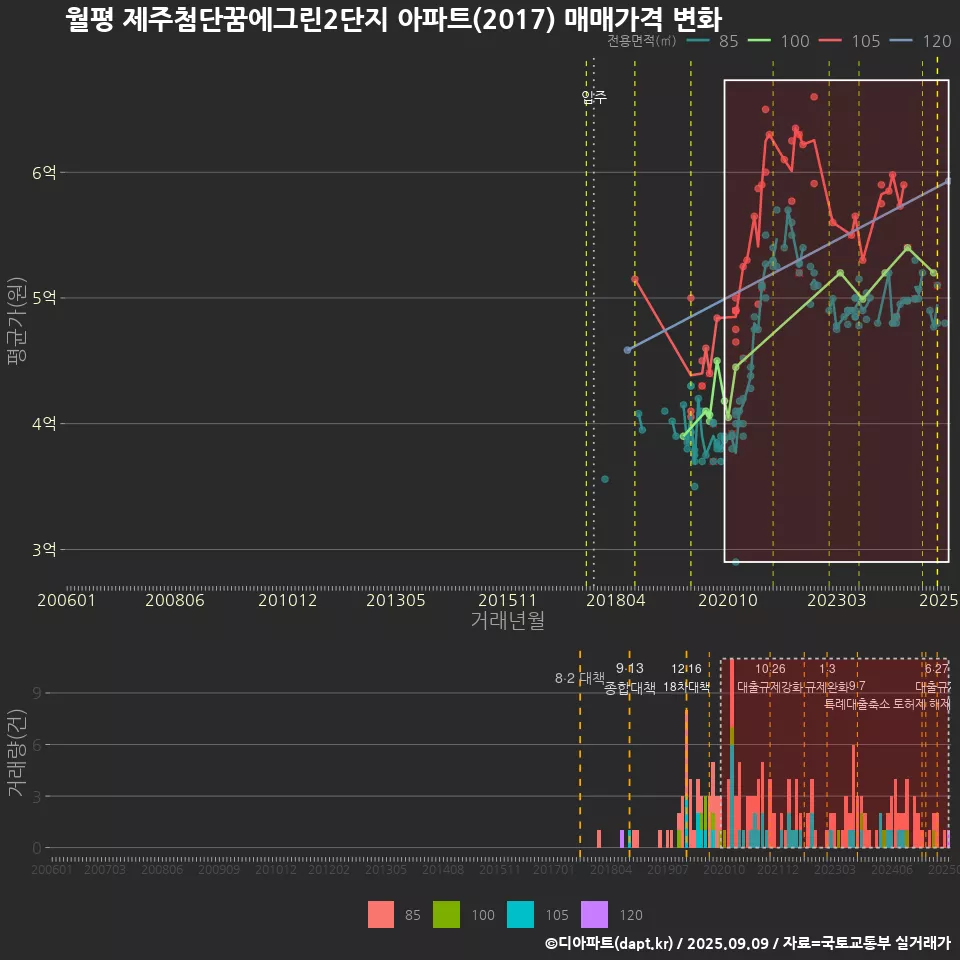
Task: Click the 8·2 대책 policy annotation
Action: (x=579, y=678)
